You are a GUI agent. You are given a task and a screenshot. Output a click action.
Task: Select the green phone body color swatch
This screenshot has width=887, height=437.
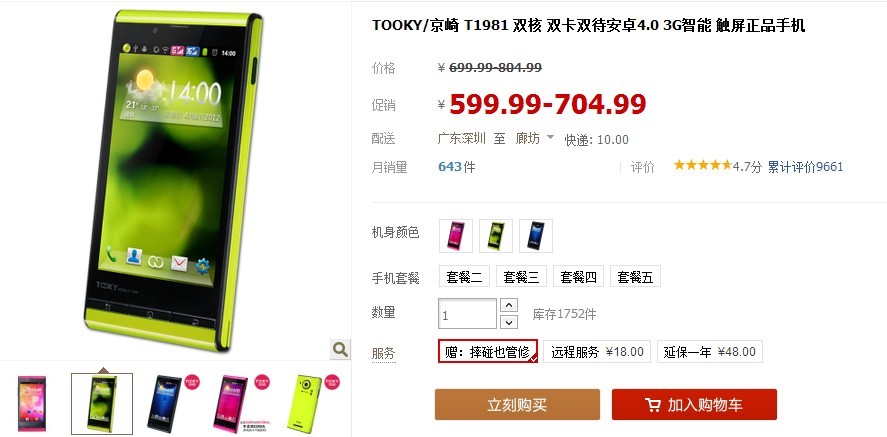[x=496, y=236]
